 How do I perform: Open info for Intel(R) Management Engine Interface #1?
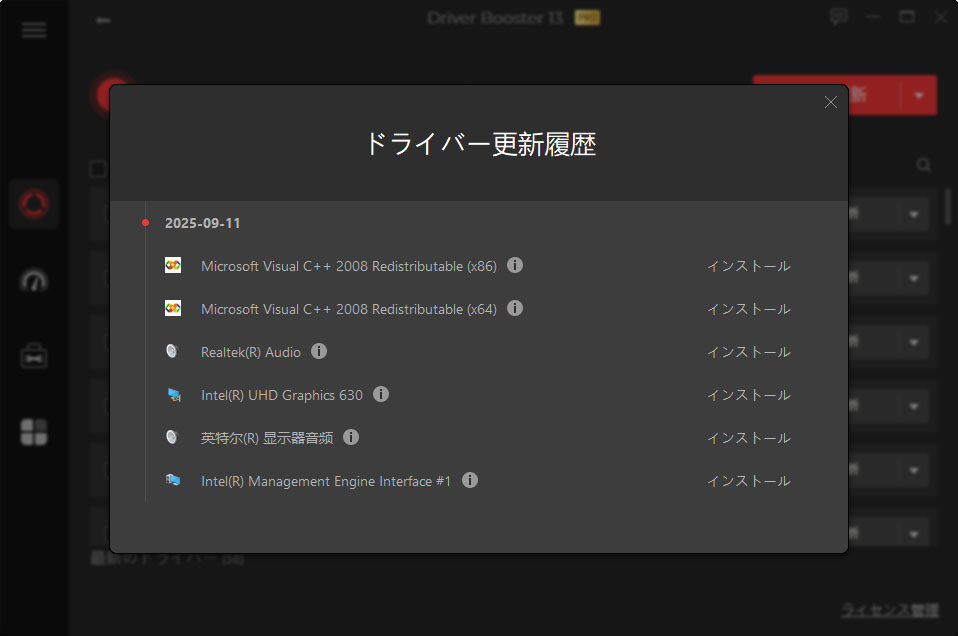(470, 480)
